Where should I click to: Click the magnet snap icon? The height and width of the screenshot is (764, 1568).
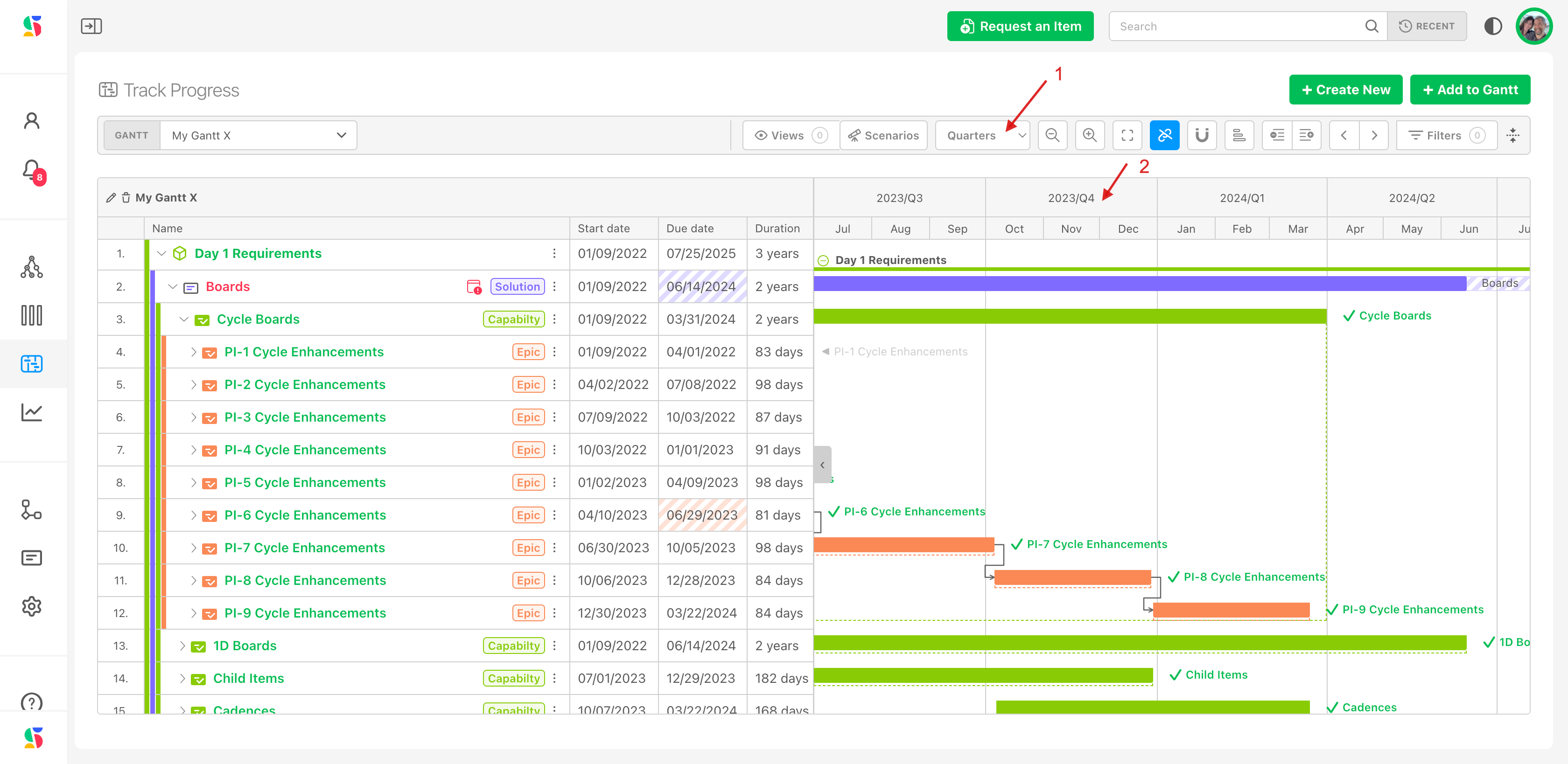point(1202,135)
